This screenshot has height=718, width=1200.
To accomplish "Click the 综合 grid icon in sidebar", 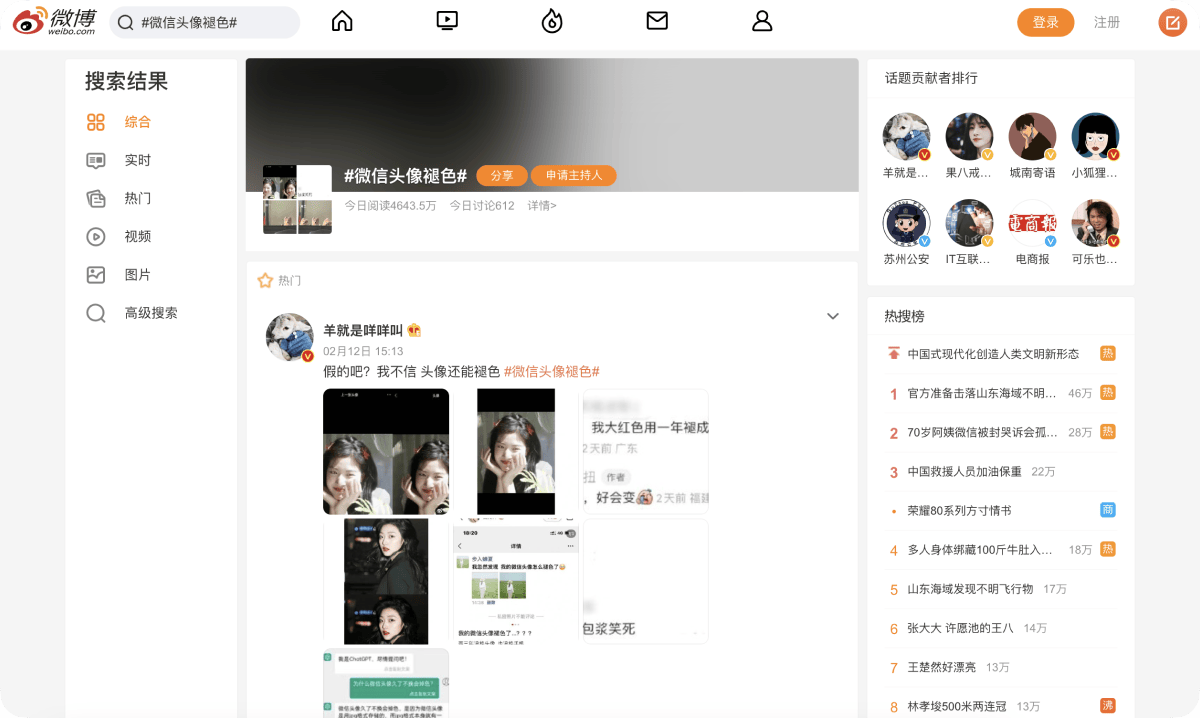I will click(x=96, y=122).
